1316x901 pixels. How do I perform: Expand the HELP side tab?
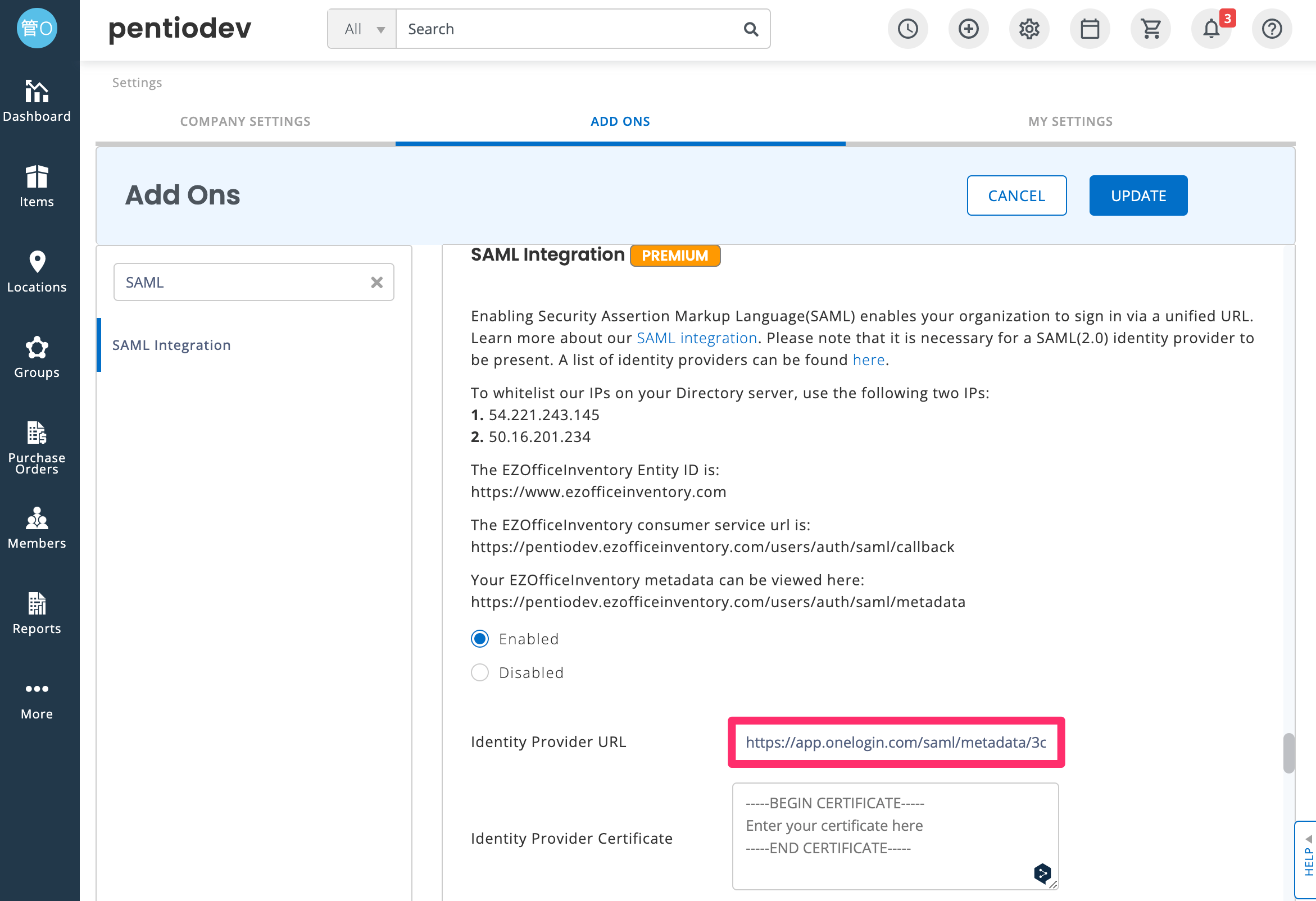coord(1306,859)
